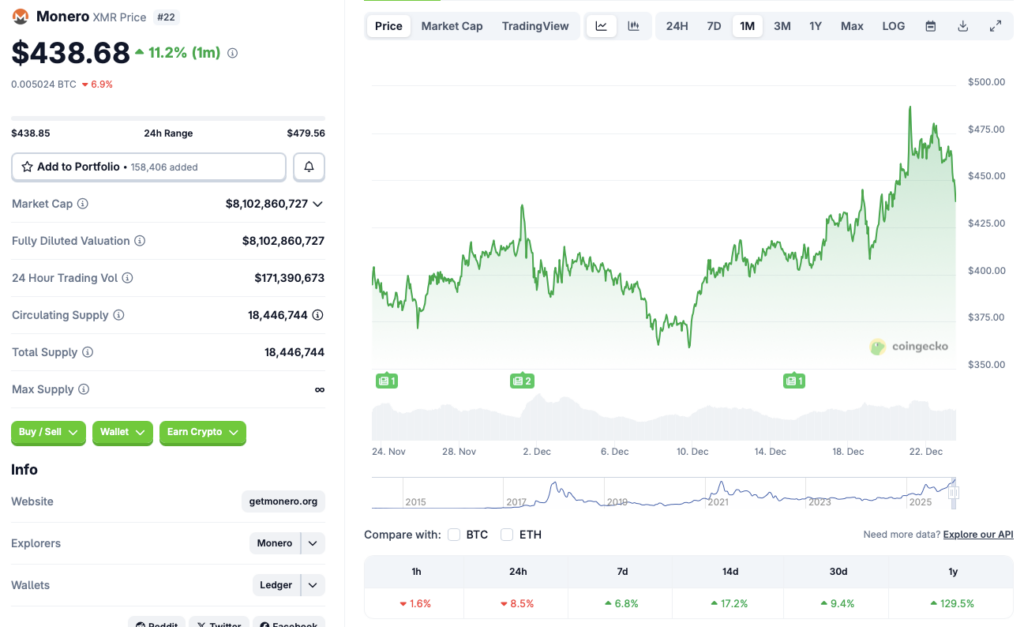Screen dimensions: 1024x627
Task: Toggle logarithmic scale with LOG
Action: click(x=893, y=25)
